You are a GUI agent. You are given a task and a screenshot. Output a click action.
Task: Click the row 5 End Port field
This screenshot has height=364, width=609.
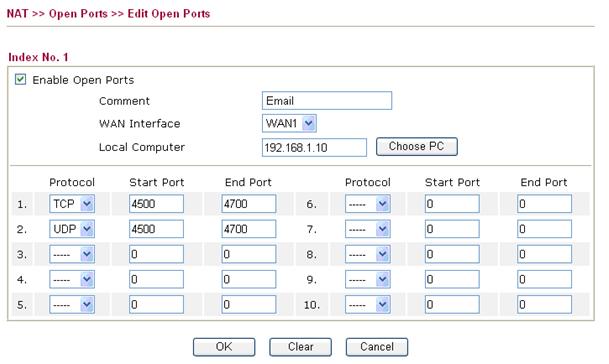249,305
